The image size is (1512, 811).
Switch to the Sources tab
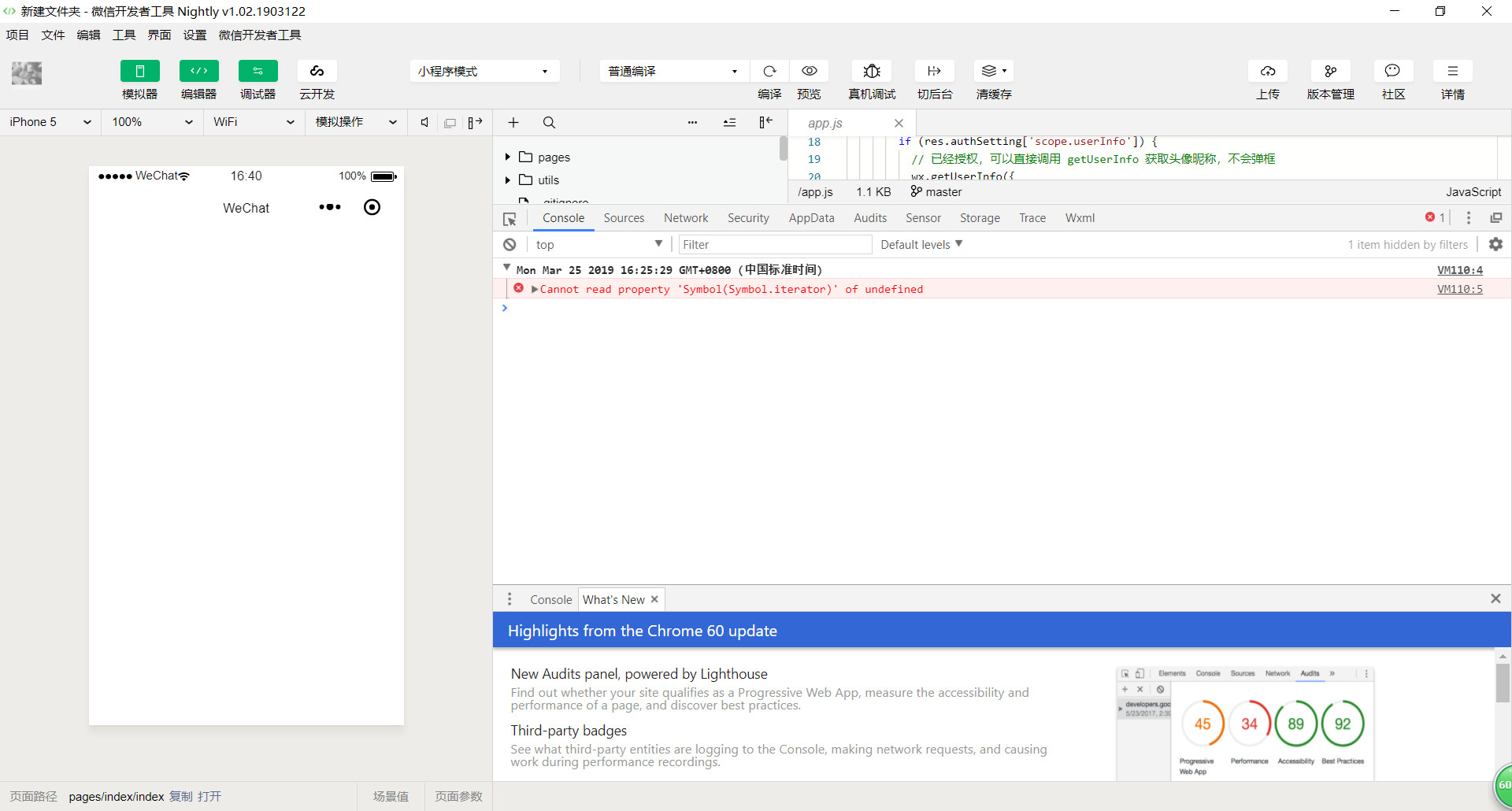tap(624, 218)
